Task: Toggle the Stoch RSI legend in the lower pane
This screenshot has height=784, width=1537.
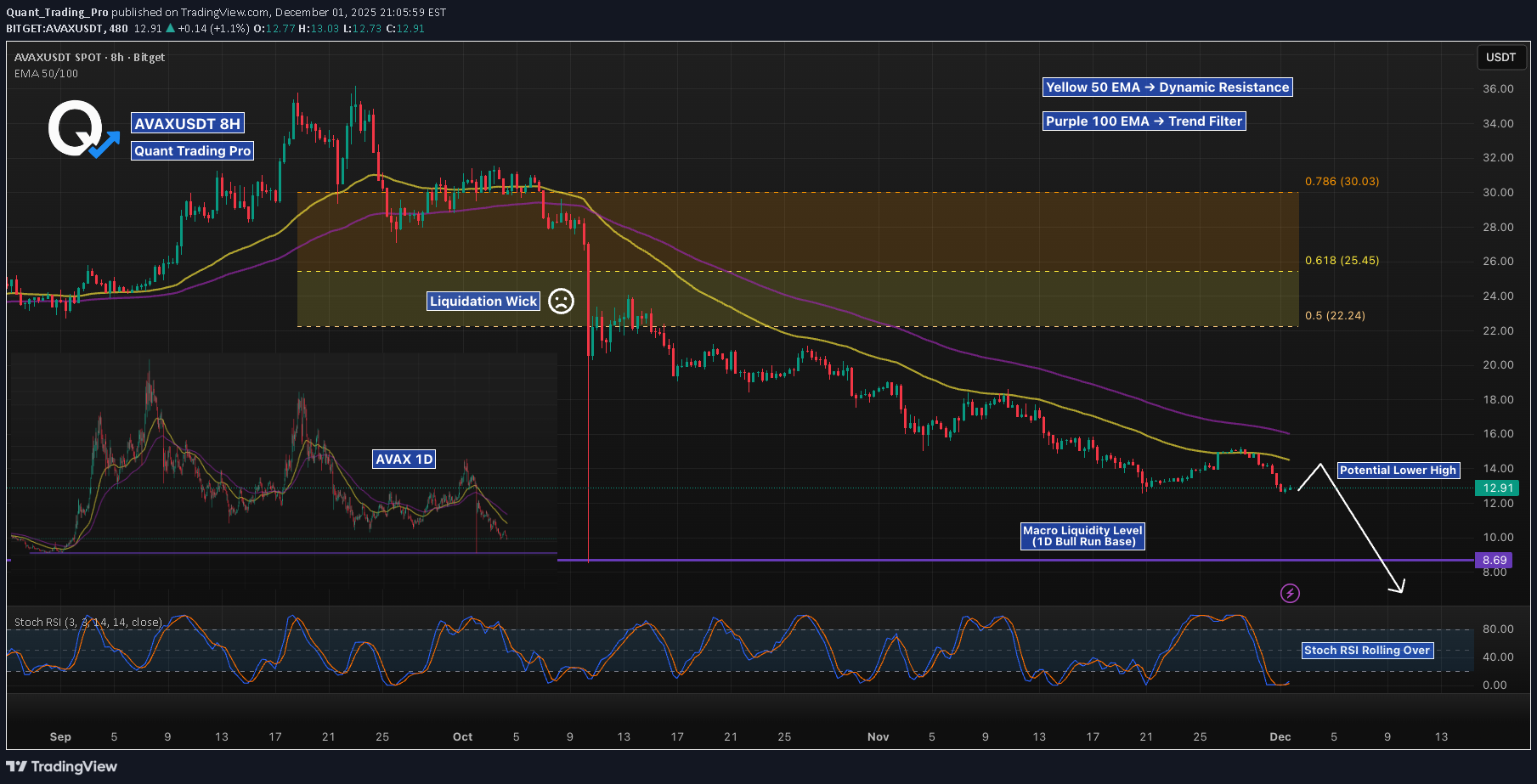Action: tap(88, 622)
